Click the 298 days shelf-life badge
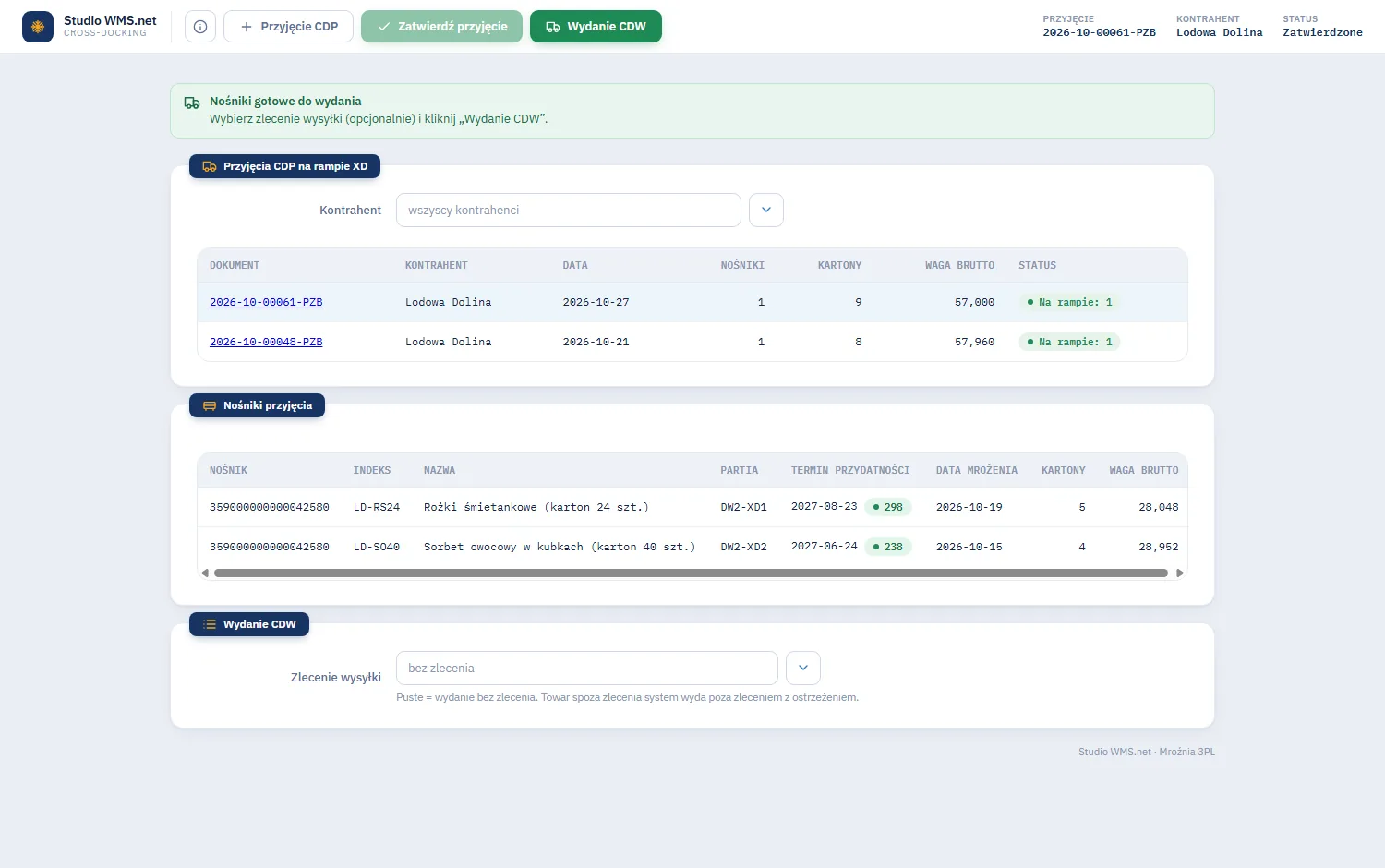Viewport: 1385px width, 868px height. click(x=888, y=507)
